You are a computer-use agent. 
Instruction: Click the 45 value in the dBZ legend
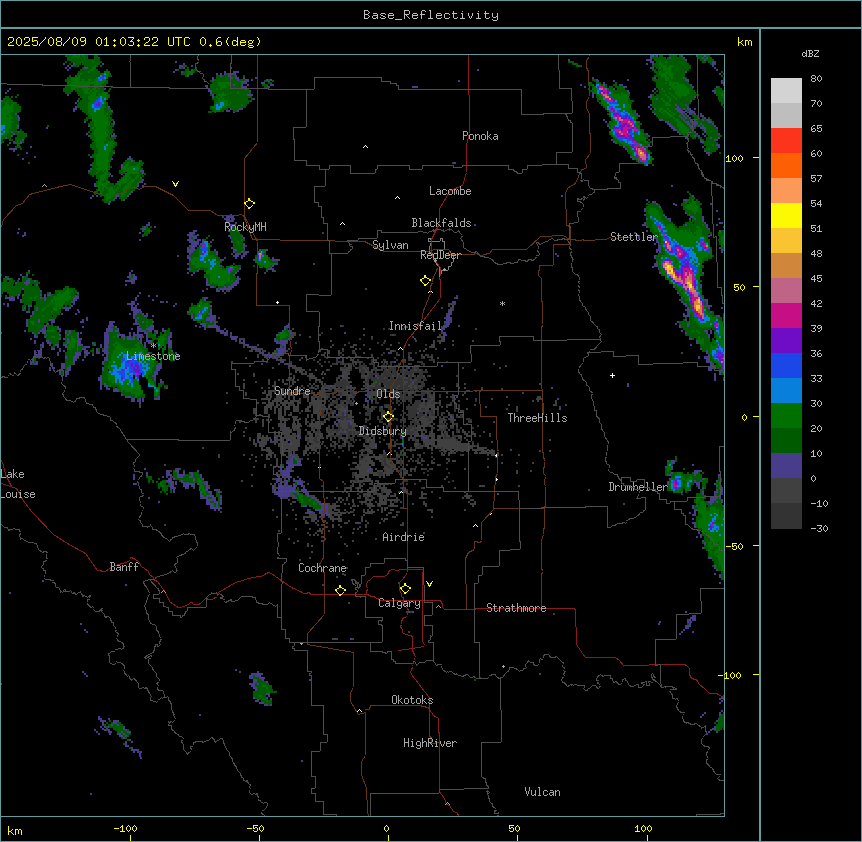[816, 279]
